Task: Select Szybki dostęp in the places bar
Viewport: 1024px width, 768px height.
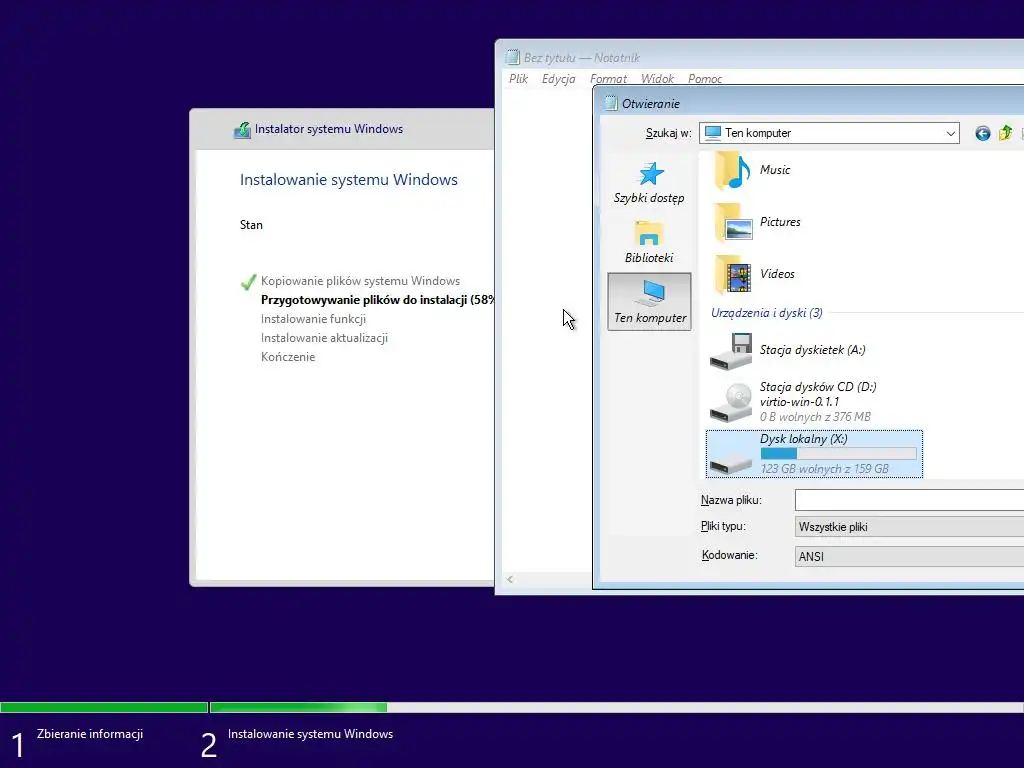Action: point(649,184)
